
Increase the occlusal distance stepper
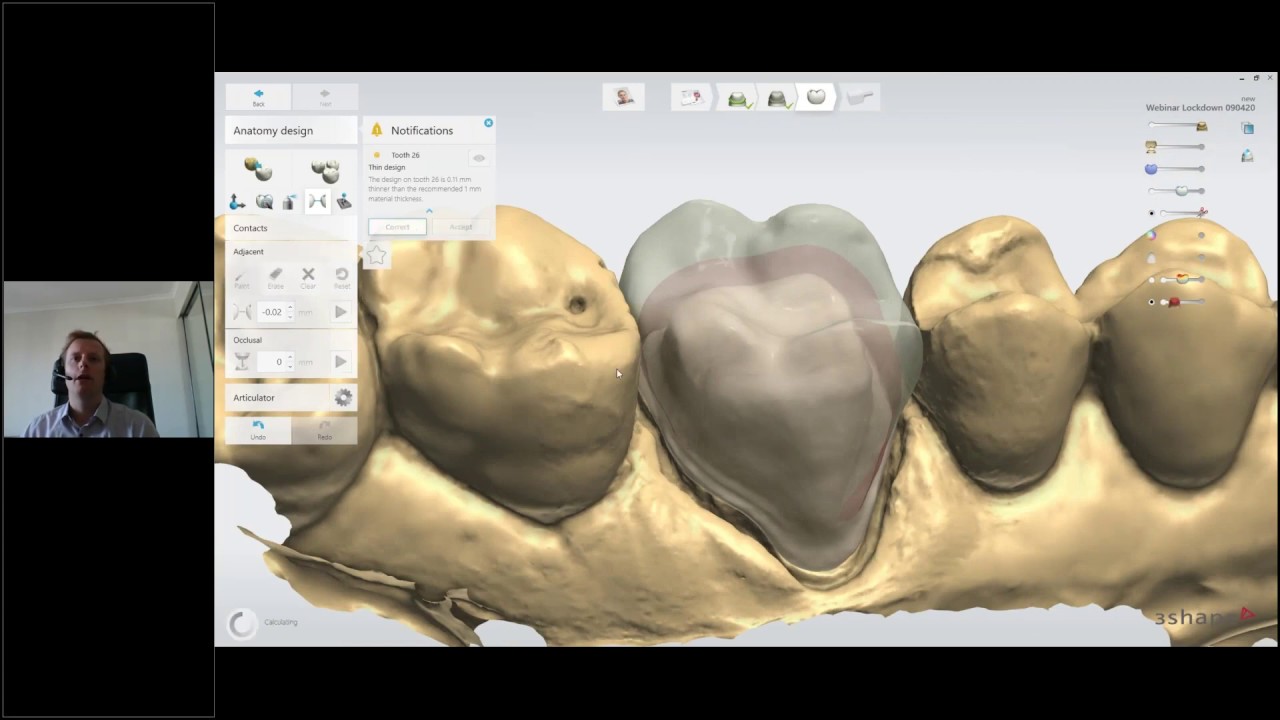pos(291,358)
